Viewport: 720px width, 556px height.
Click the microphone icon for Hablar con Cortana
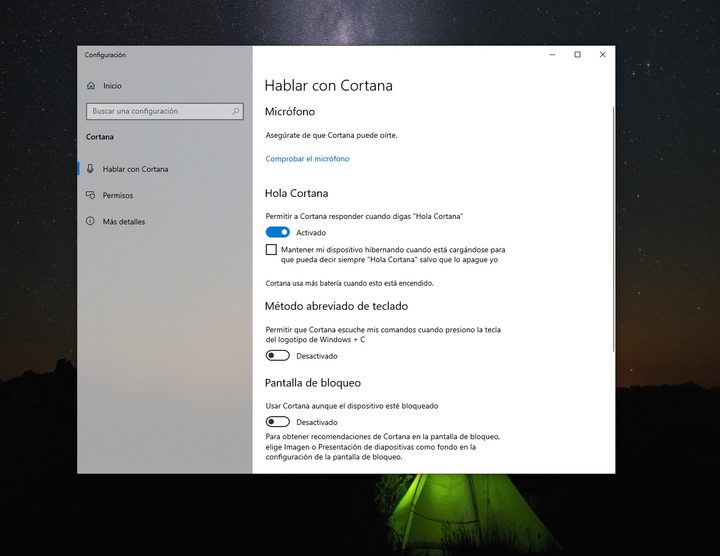click(x=90, y=168)
